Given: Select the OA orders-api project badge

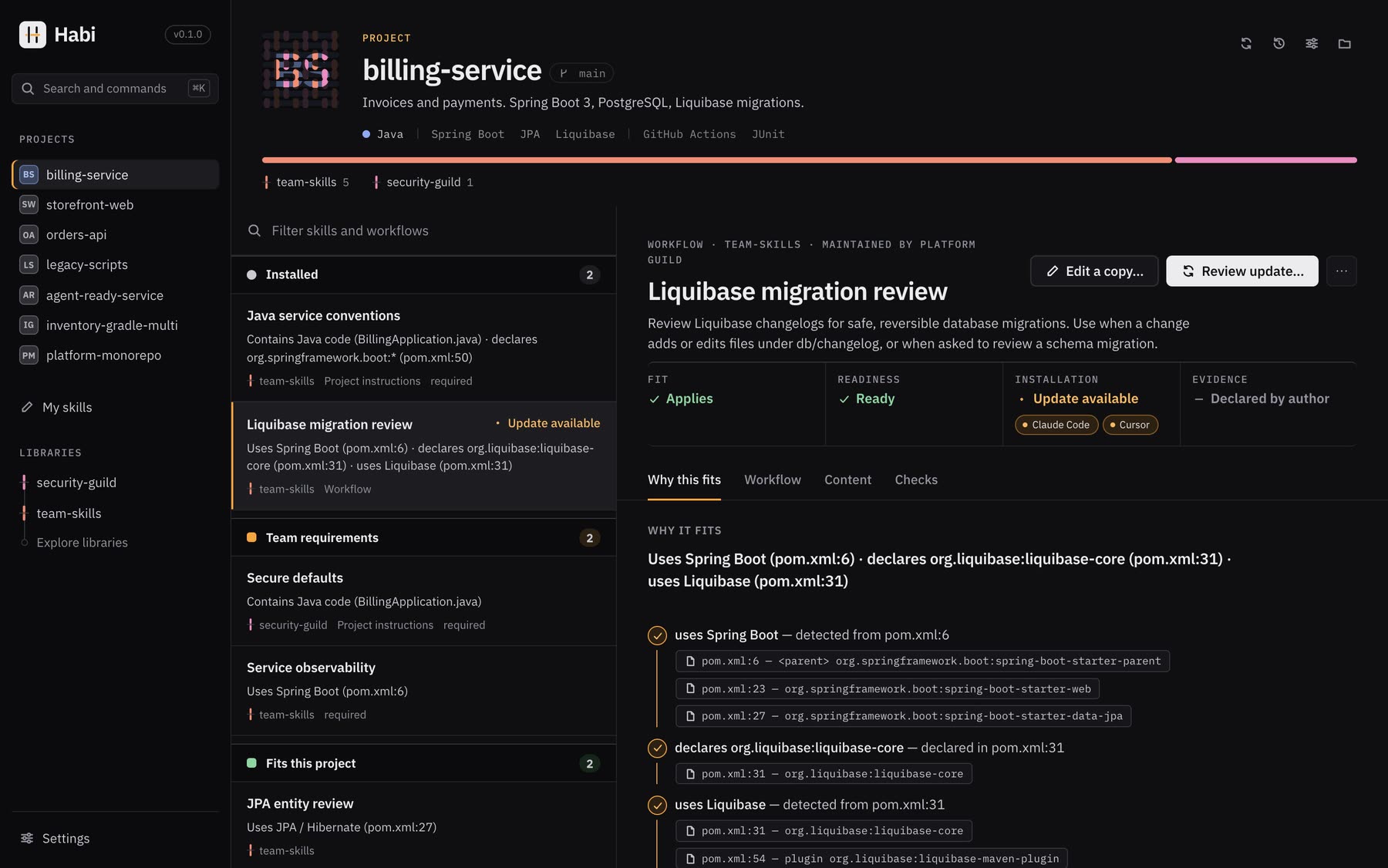Looking at the screenshot, I should point(29,234).
